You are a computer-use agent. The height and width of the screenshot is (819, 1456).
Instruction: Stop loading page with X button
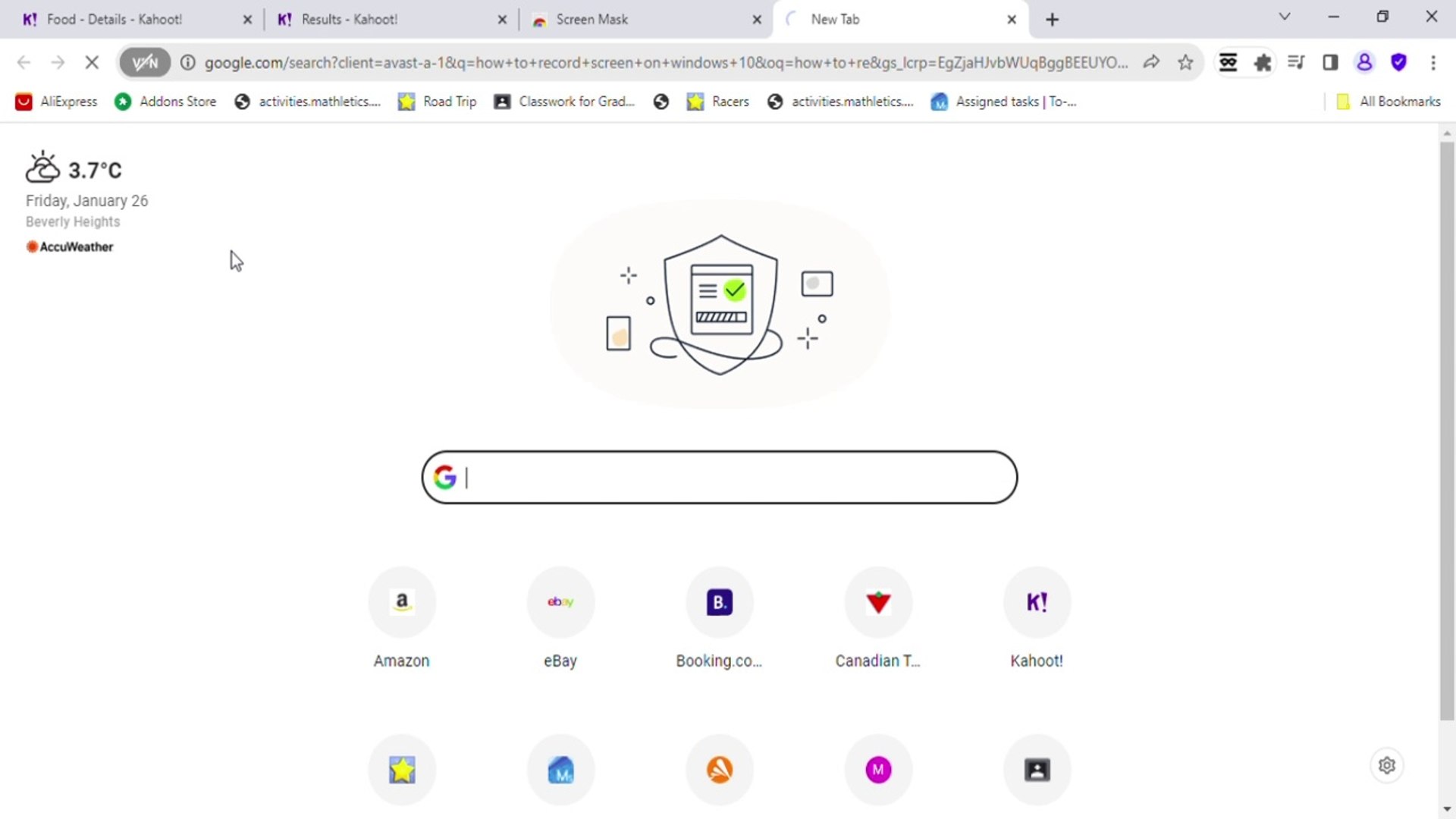tap(92, 63)
